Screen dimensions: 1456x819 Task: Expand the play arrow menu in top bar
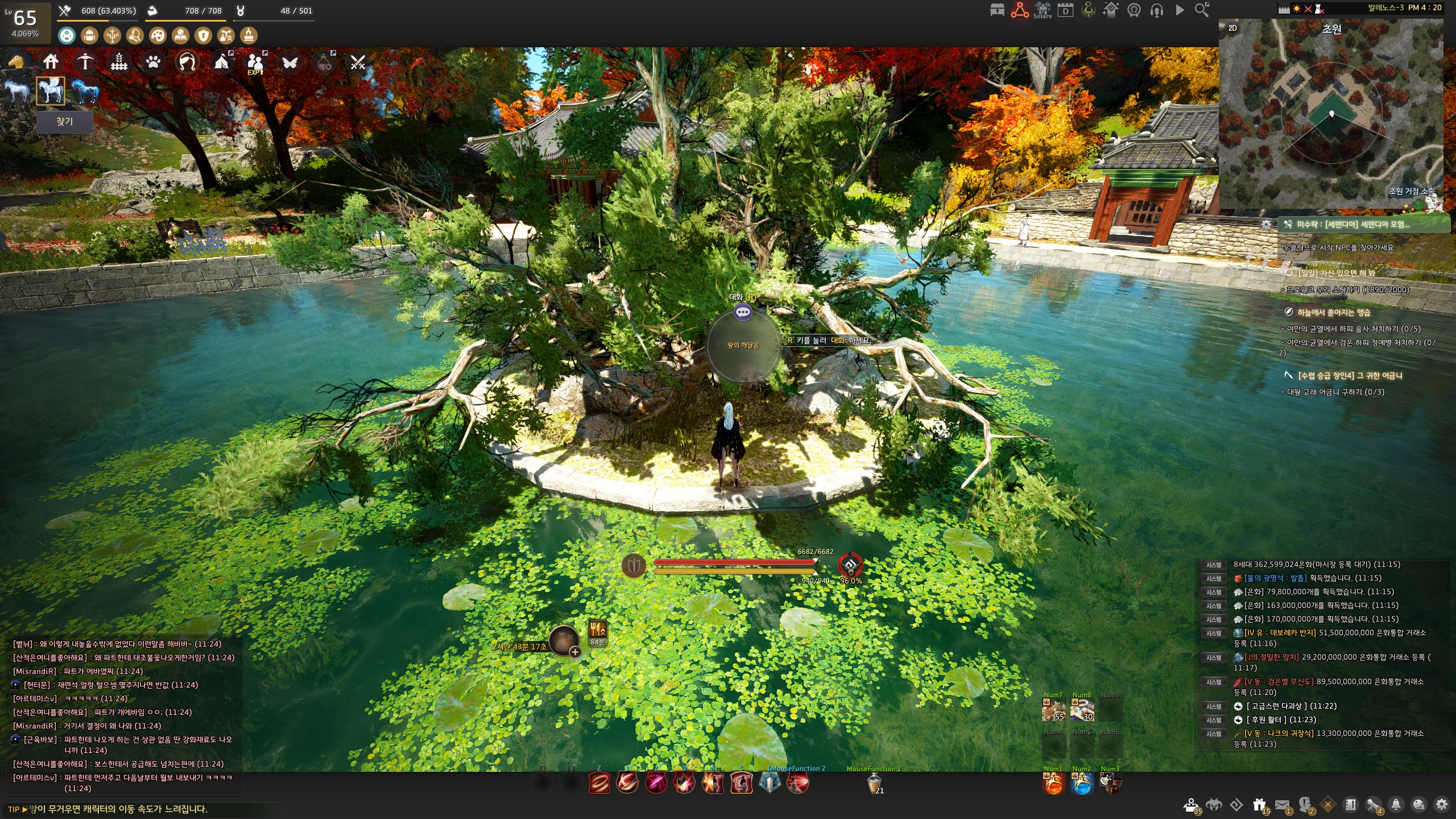[1180, 10]
